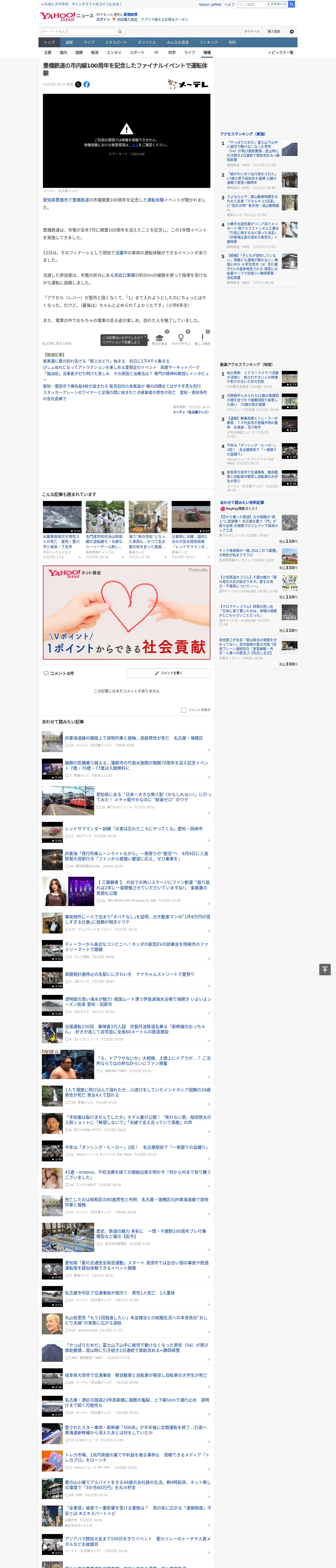The image size is (336, 1568).
Task: Click the blue web search magnifier button
Action: 292,4
